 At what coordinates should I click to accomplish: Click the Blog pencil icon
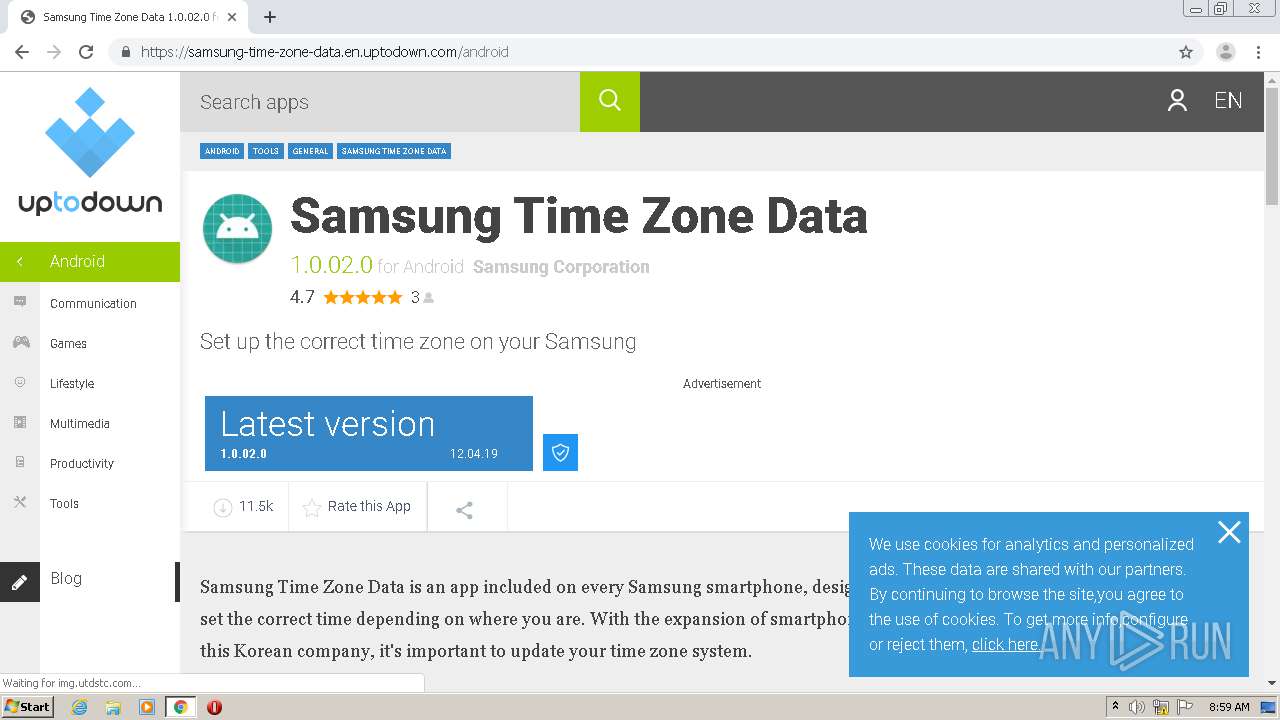pos(20,582)
